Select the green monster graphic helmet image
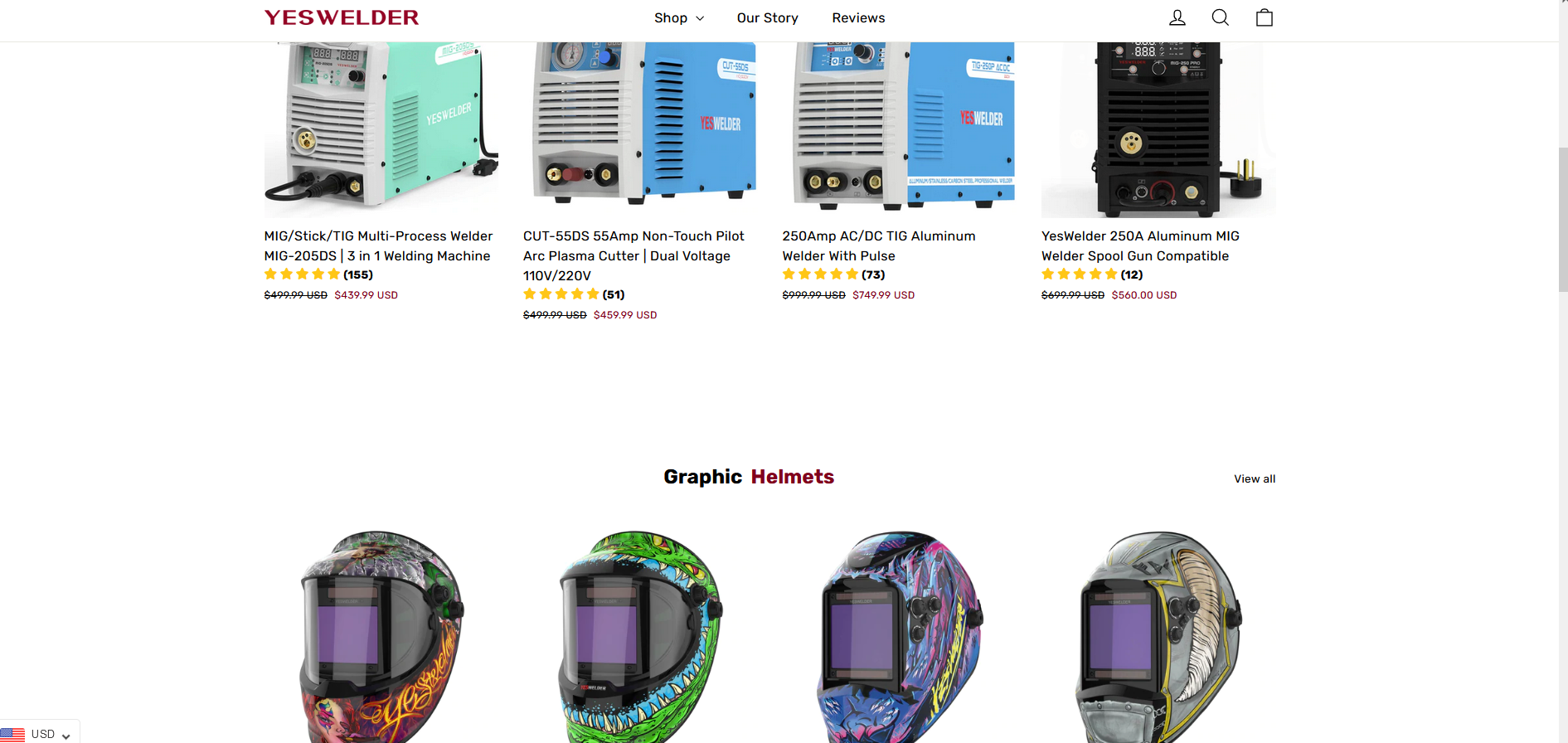Image resolution: width=1568 pixels, height=743 pixels. (640, 637)
